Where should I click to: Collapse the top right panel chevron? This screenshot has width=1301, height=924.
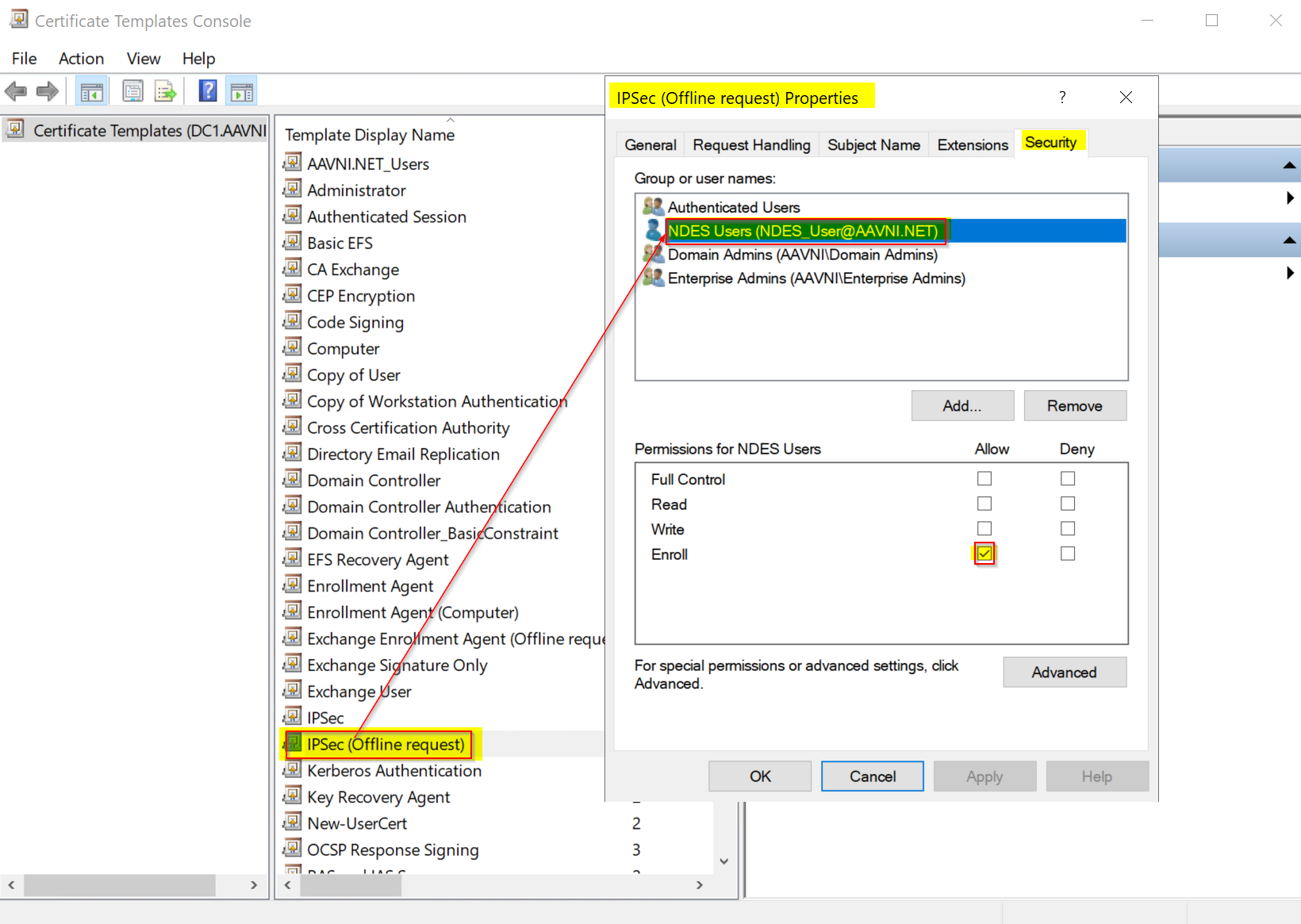click(1290, 164)
